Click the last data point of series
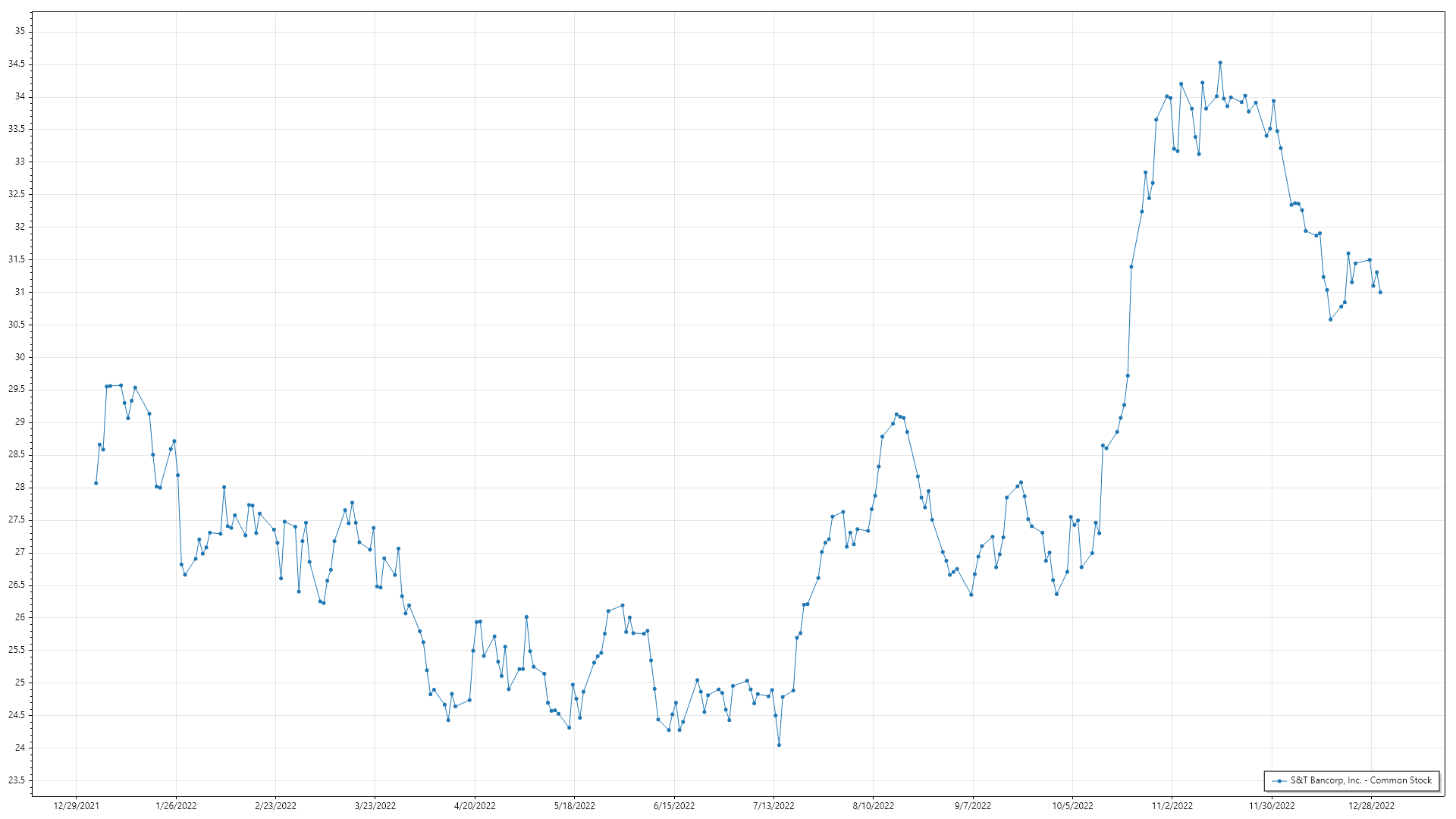This screenshot has height=819, width=1456. [x=1380, y=292]
